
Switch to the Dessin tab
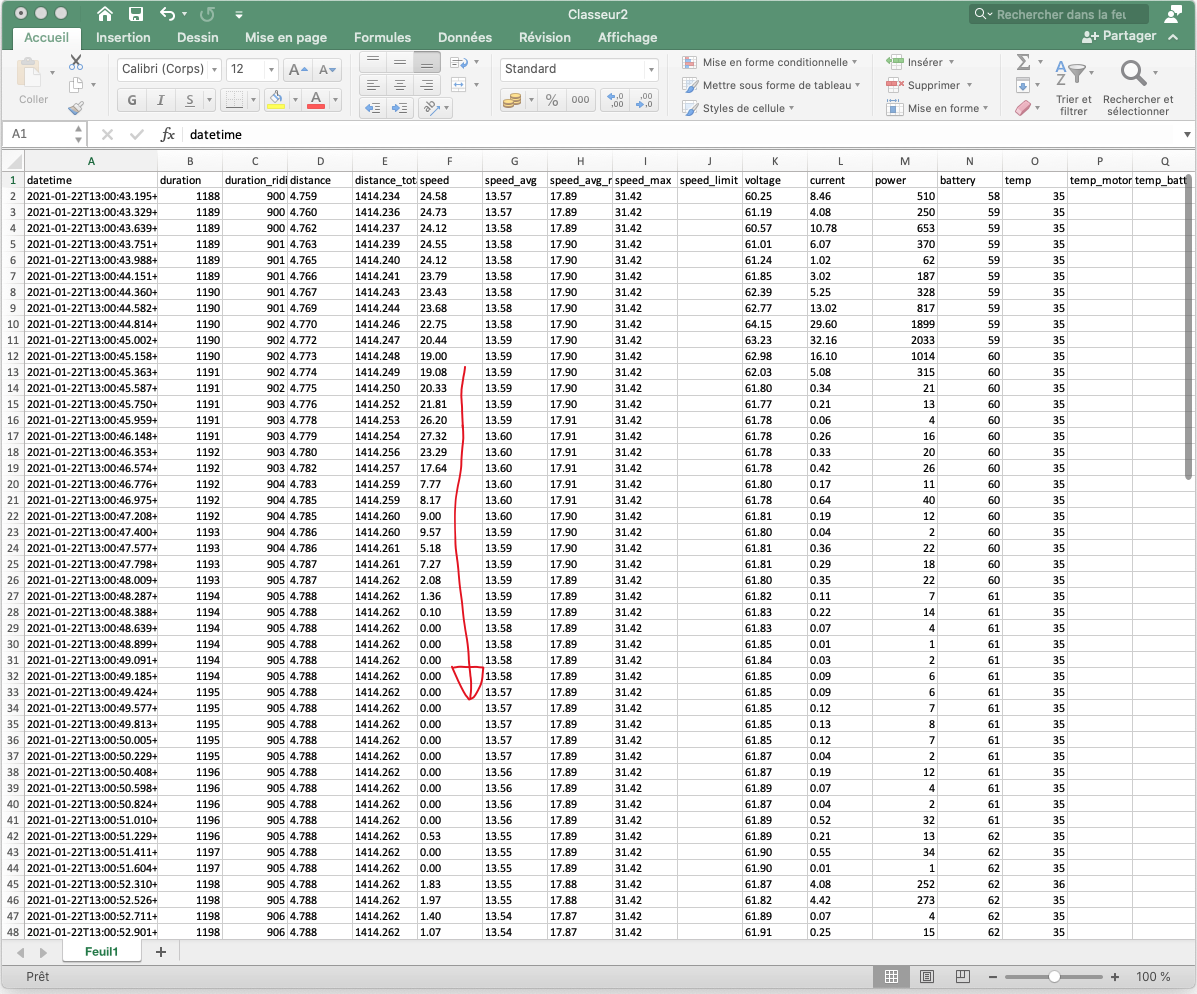tap(198, 37)
